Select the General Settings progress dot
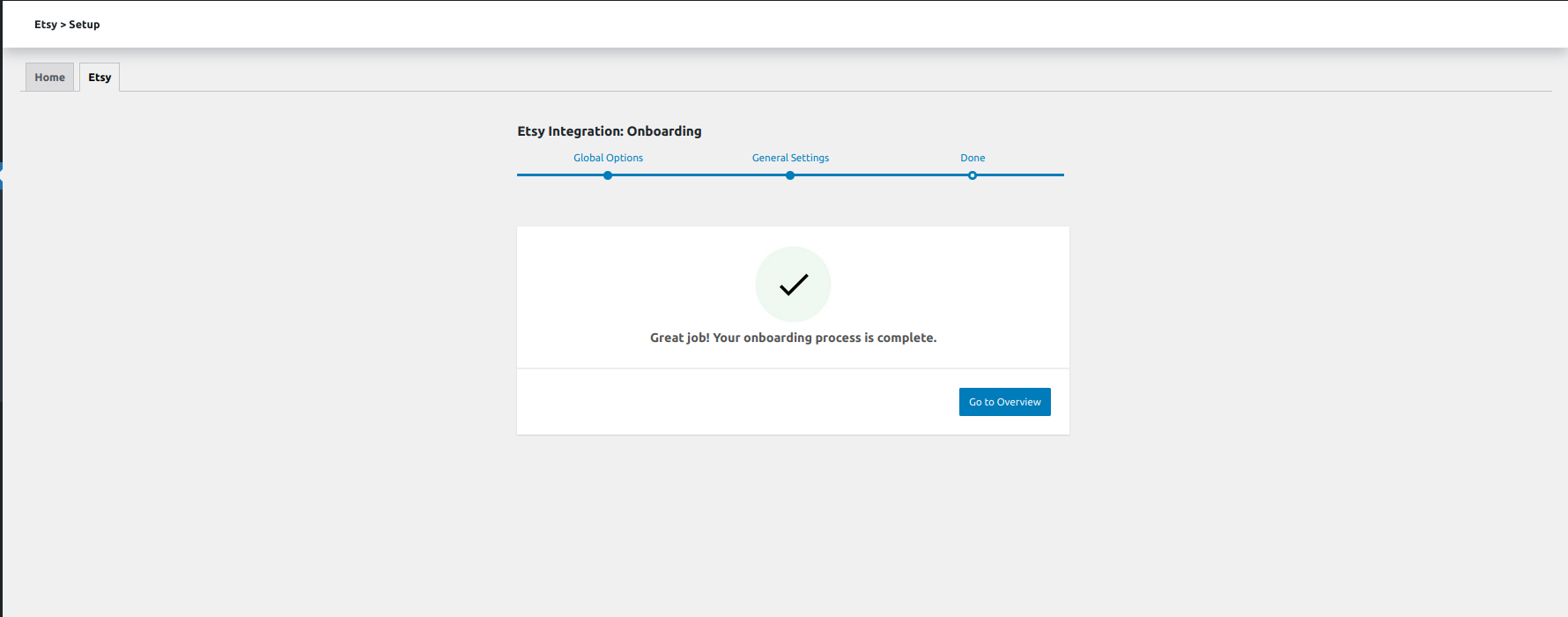 click(790, 175)
